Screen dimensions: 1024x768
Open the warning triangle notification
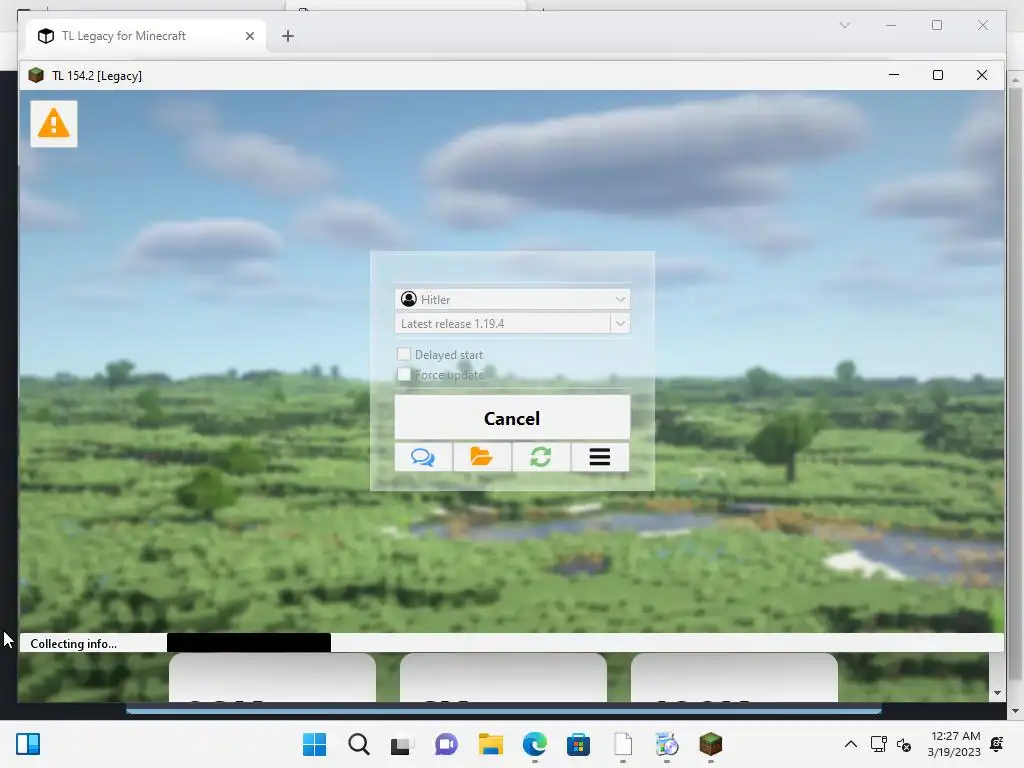pyautogui.click(x=54, y=123)
